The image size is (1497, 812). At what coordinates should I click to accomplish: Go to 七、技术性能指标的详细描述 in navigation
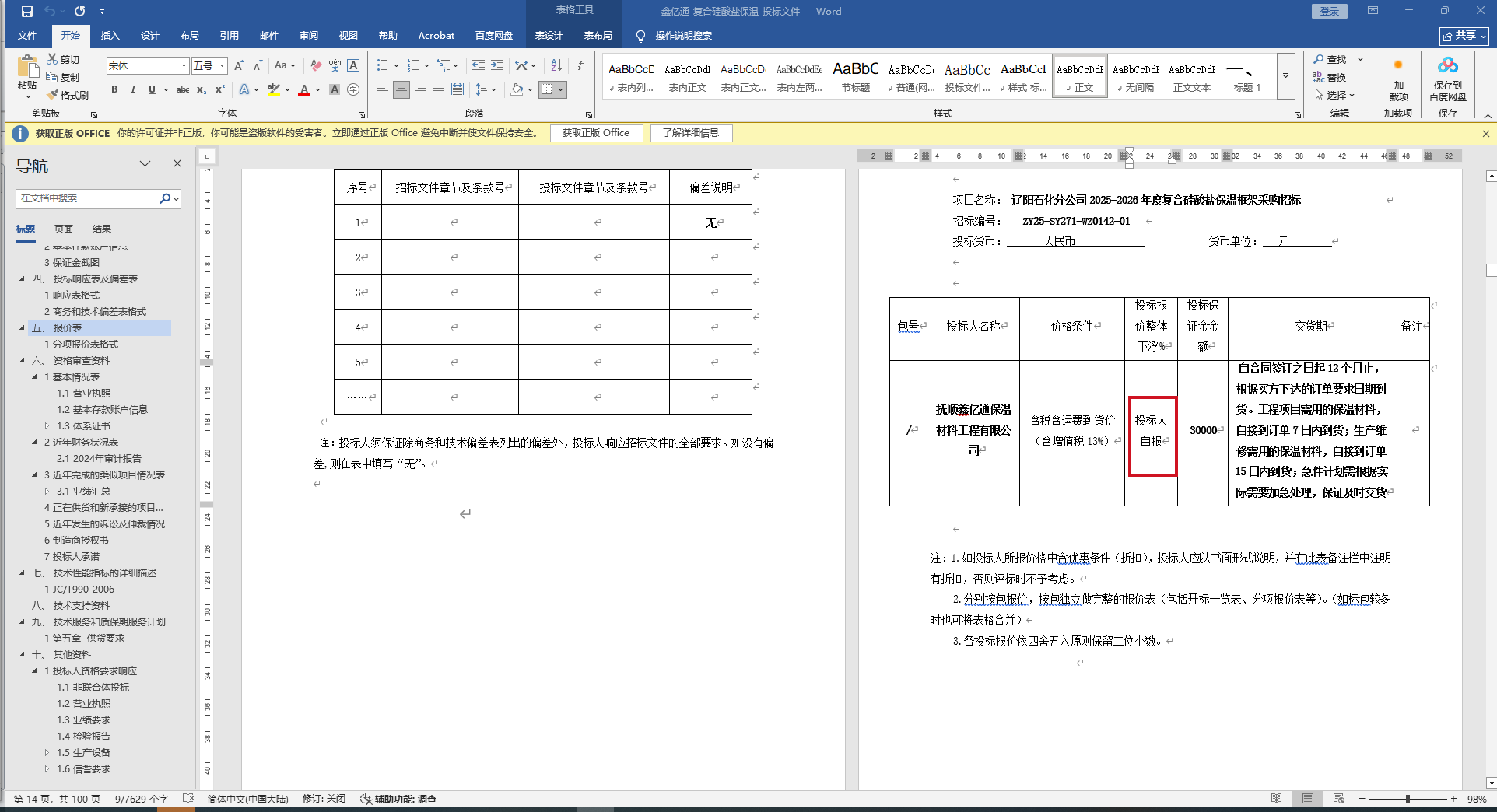pos(104,573)
